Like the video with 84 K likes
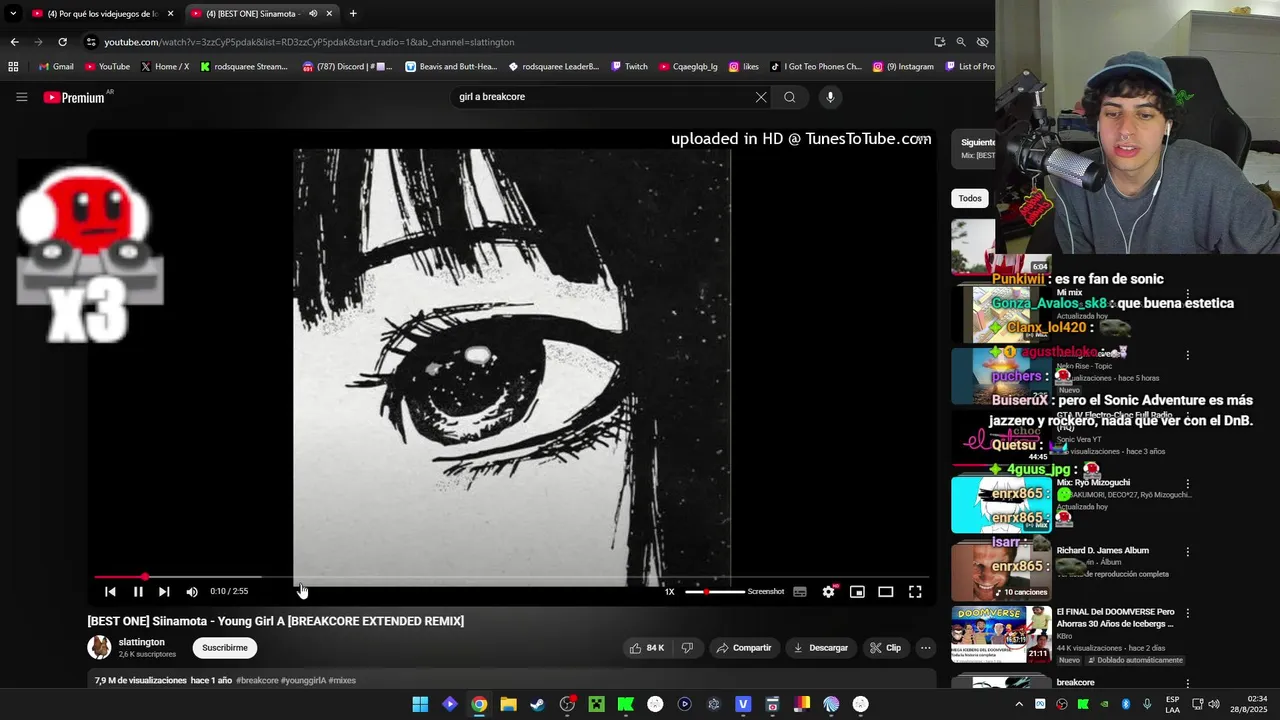The height and width of the screenshot is (720, 1280). point(646,648)
